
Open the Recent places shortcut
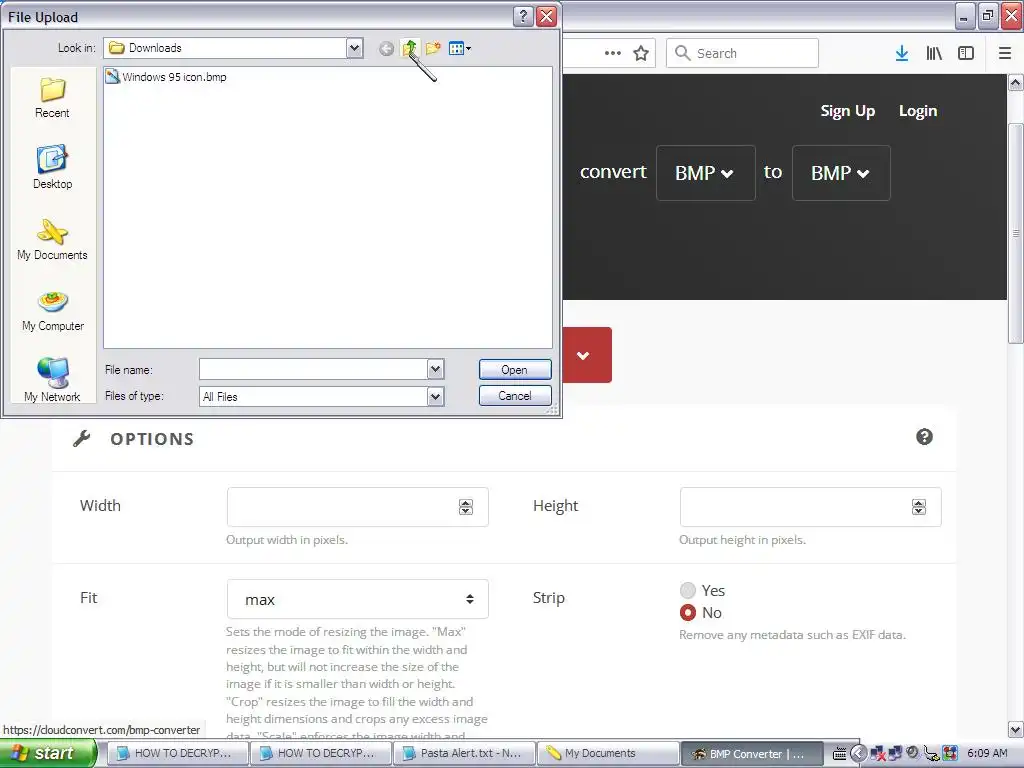click(x=52, y=98)
